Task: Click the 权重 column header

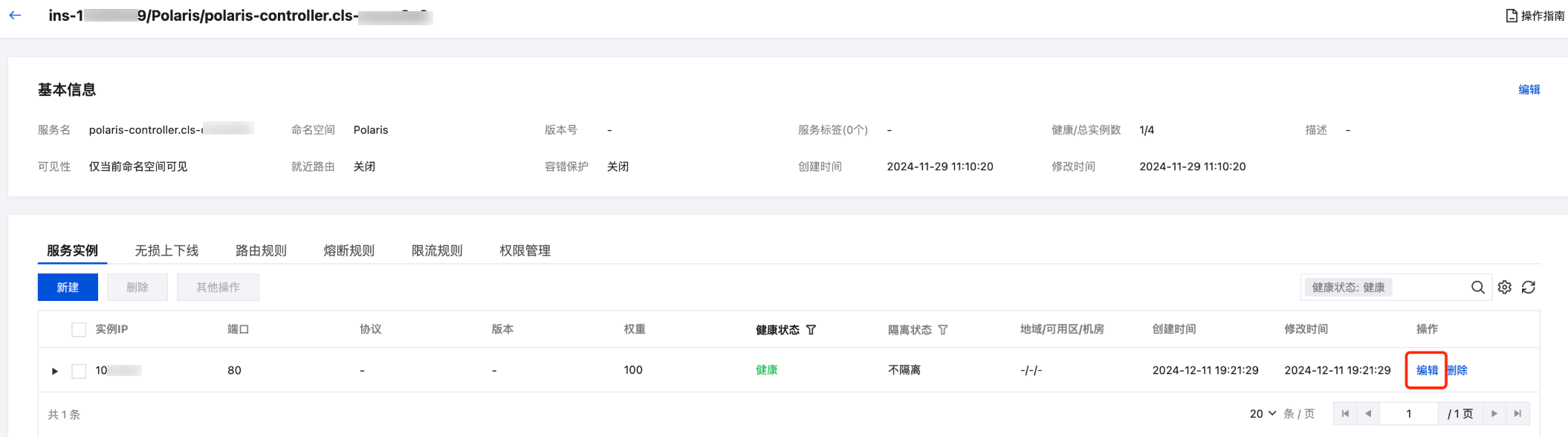Action: pos(635,329)
